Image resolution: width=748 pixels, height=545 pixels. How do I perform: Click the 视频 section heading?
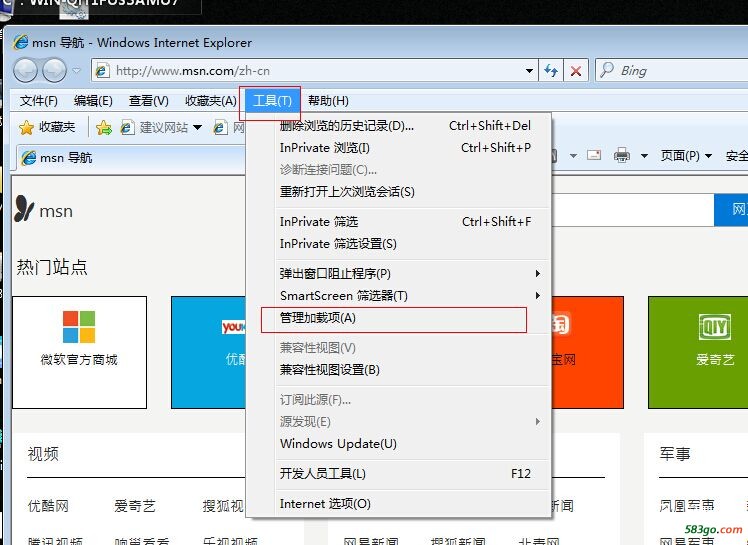(x=43, y=453)
